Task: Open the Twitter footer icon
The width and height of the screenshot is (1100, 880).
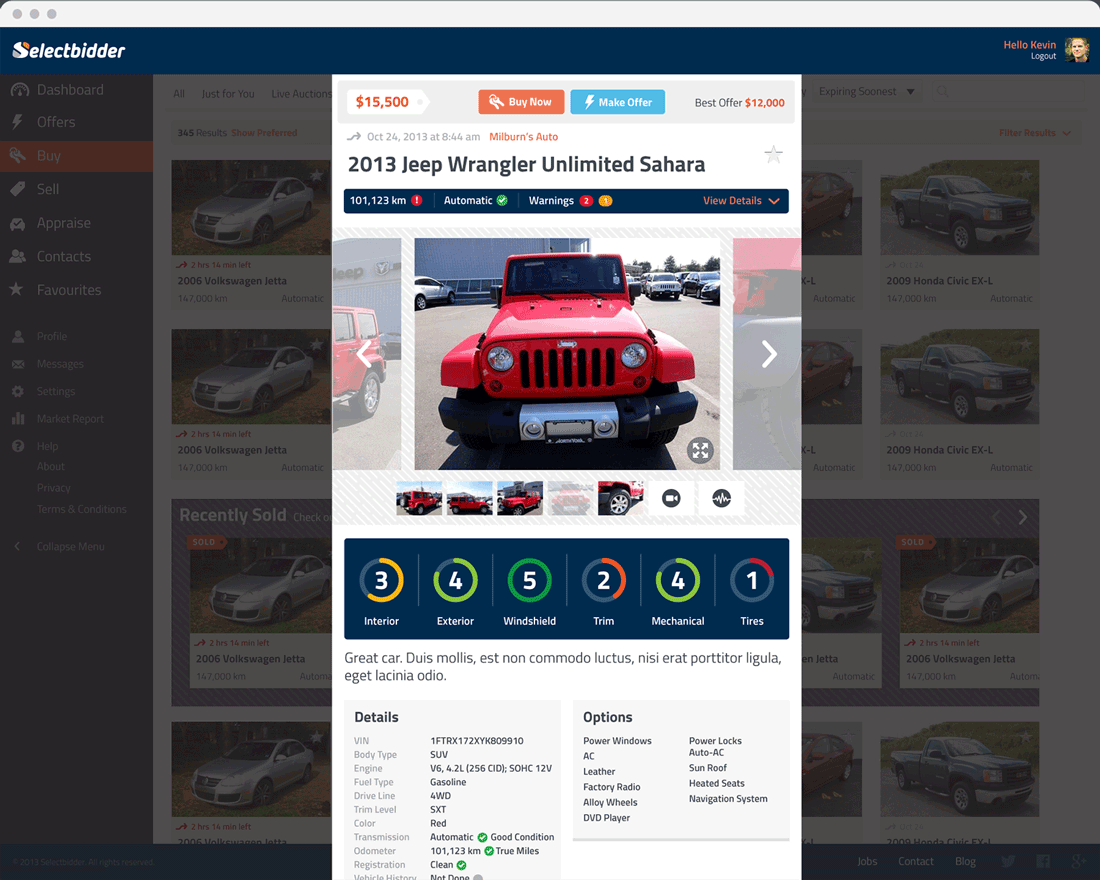Action: click(1008, 861)
